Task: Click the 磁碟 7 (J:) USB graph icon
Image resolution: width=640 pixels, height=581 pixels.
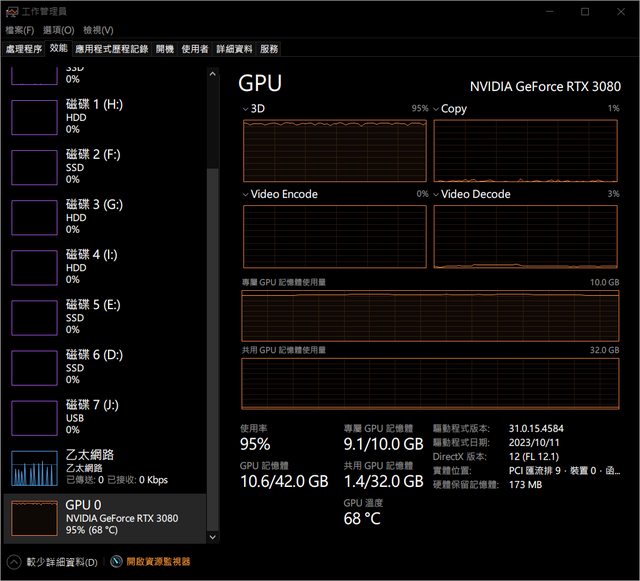Action: click(x=34, y=417)
